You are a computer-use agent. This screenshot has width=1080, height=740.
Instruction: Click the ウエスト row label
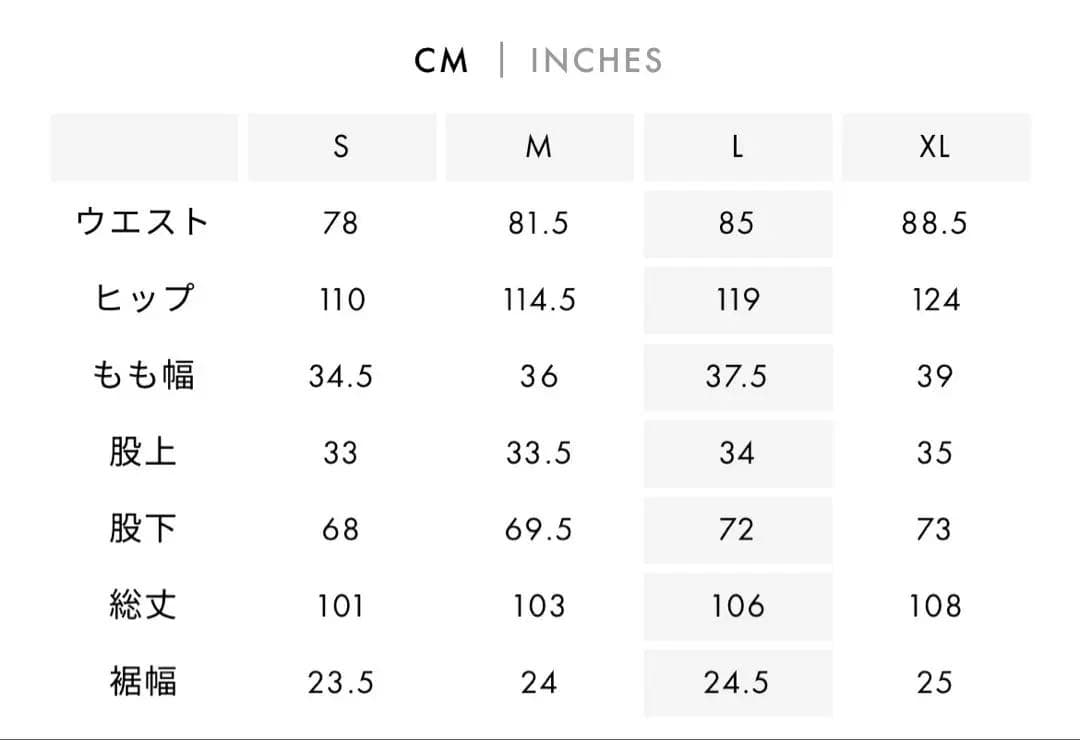[x=143, y=222]
